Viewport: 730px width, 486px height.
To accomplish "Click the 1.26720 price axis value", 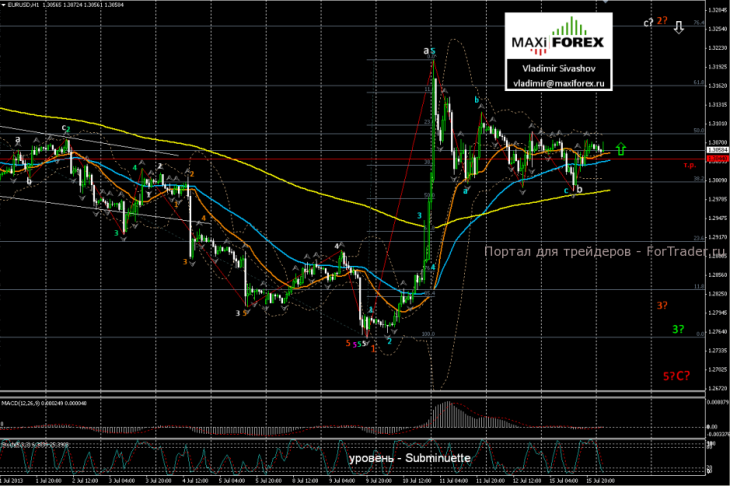I will (717, 388).
